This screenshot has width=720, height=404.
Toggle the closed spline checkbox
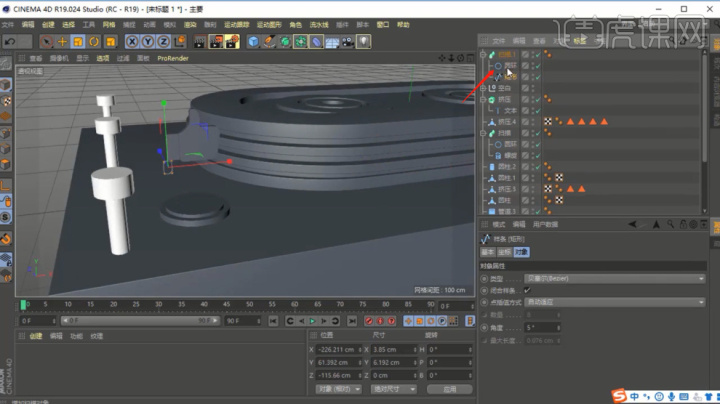point(527,290)
